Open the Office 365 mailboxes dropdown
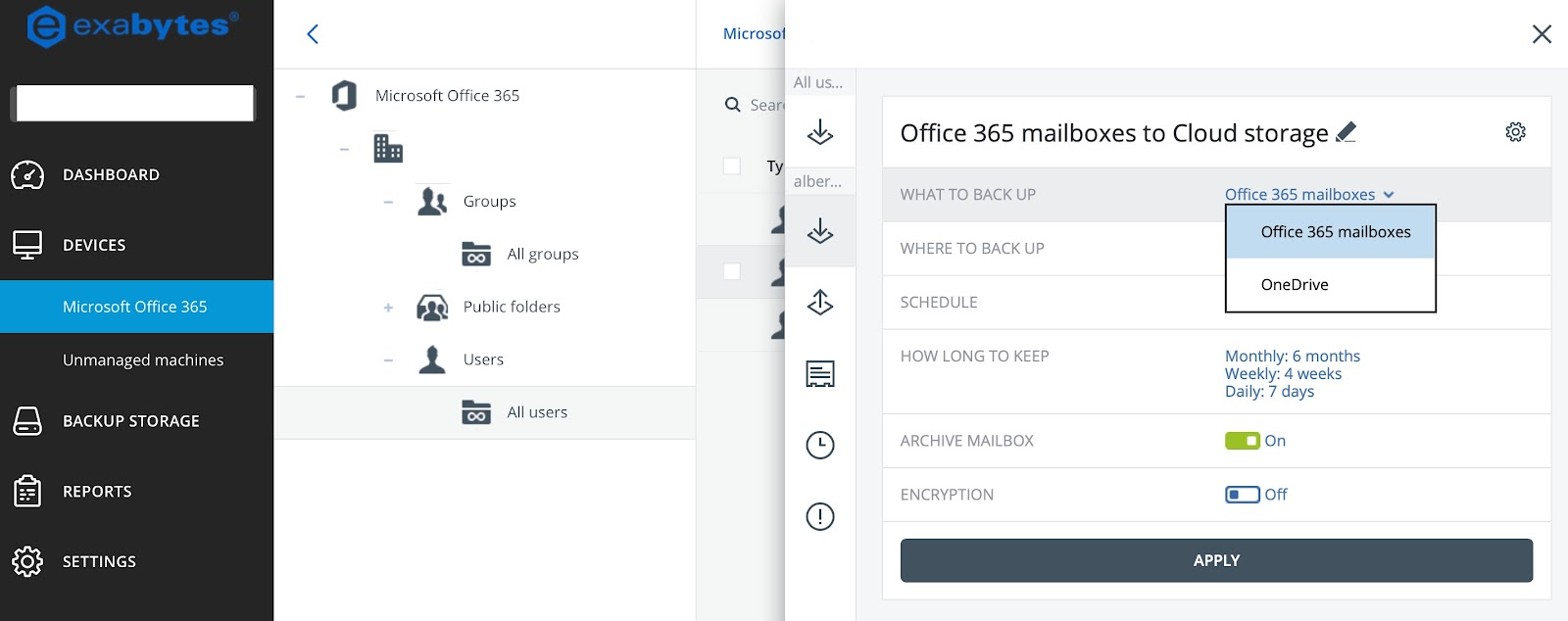Image resolution: width=1568 pixels, height=621 pixels. (x=1309, y=194)
